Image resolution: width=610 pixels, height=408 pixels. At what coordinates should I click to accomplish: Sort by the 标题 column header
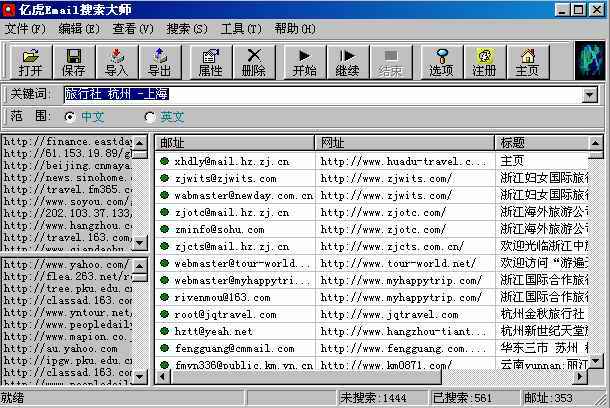coord(542,143)
